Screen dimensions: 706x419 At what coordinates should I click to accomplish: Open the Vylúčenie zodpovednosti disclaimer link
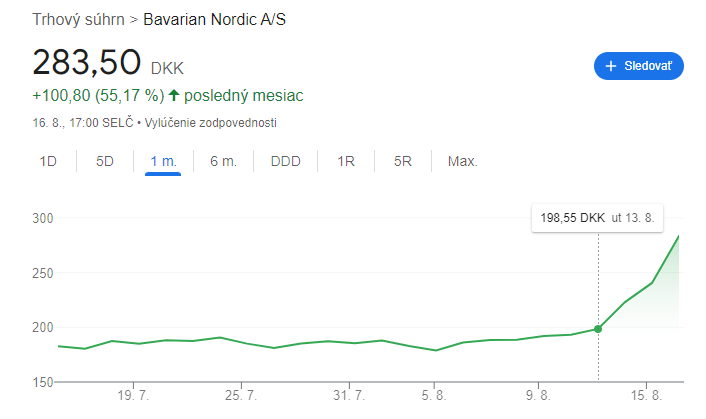point(211,123)
